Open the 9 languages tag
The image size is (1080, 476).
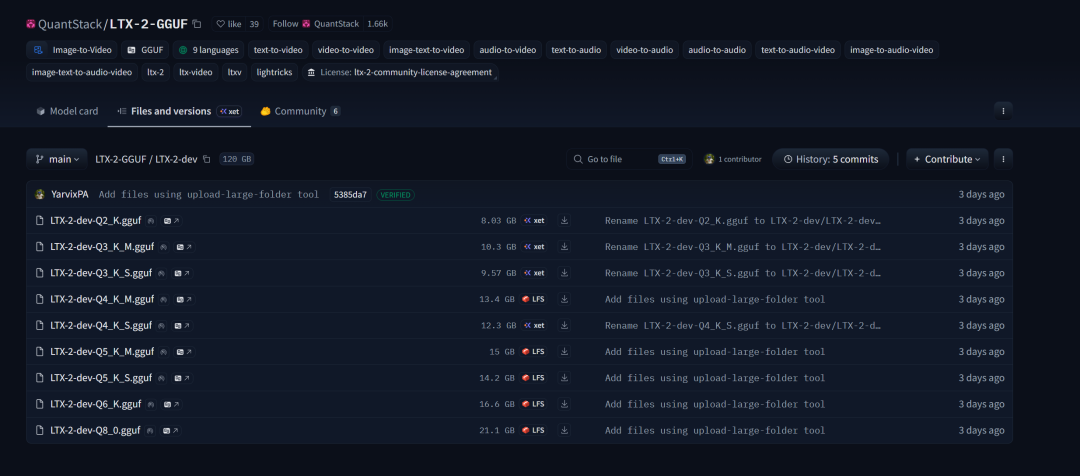click(x=209, y=50)
